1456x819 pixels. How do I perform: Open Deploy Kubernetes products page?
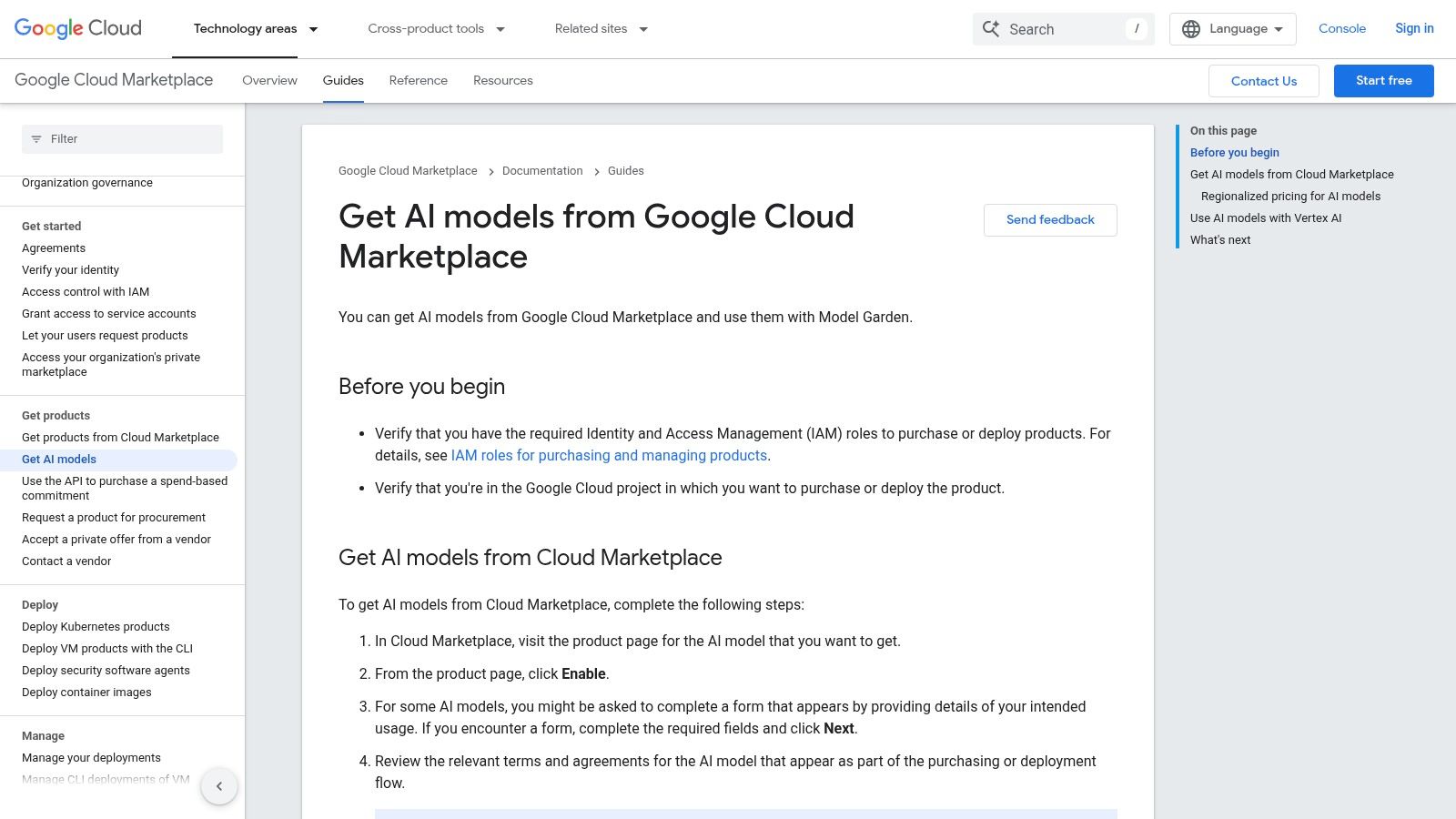[x=96, y=626]
